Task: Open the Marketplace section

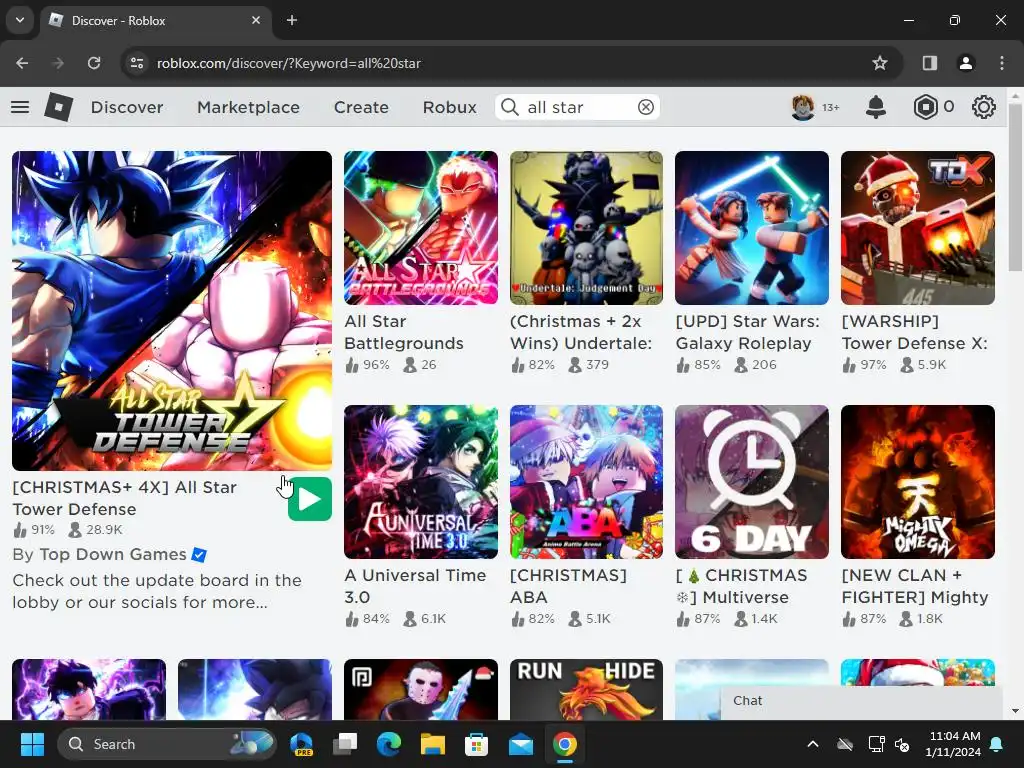Action: point(248,107)
